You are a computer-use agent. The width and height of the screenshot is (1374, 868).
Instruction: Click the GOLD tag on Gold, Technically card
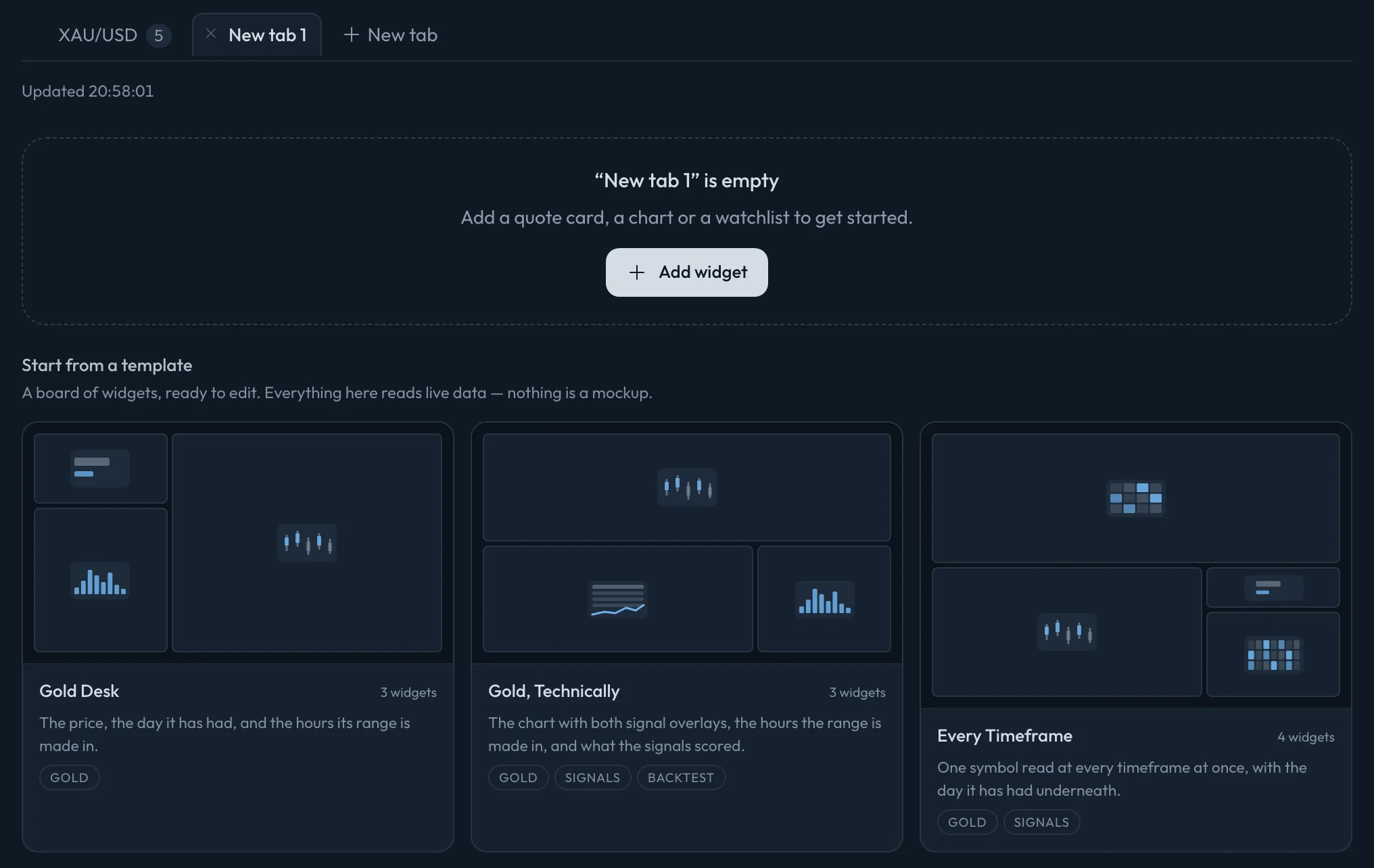[518, 777]
